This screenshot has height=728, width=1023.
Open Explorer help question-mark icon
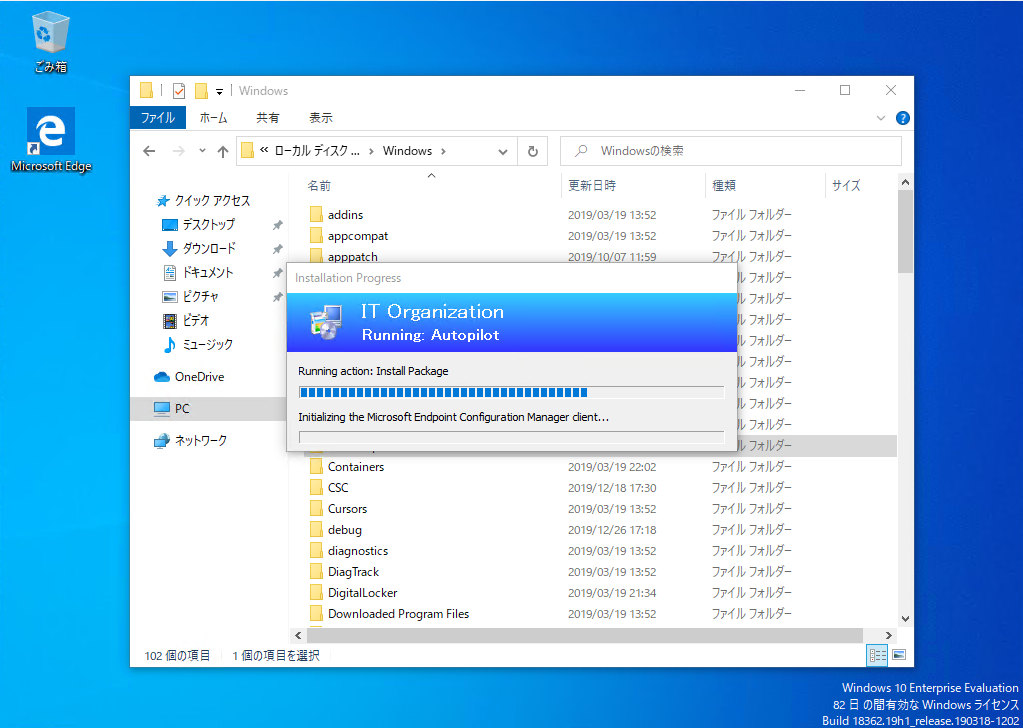point(903,118)
